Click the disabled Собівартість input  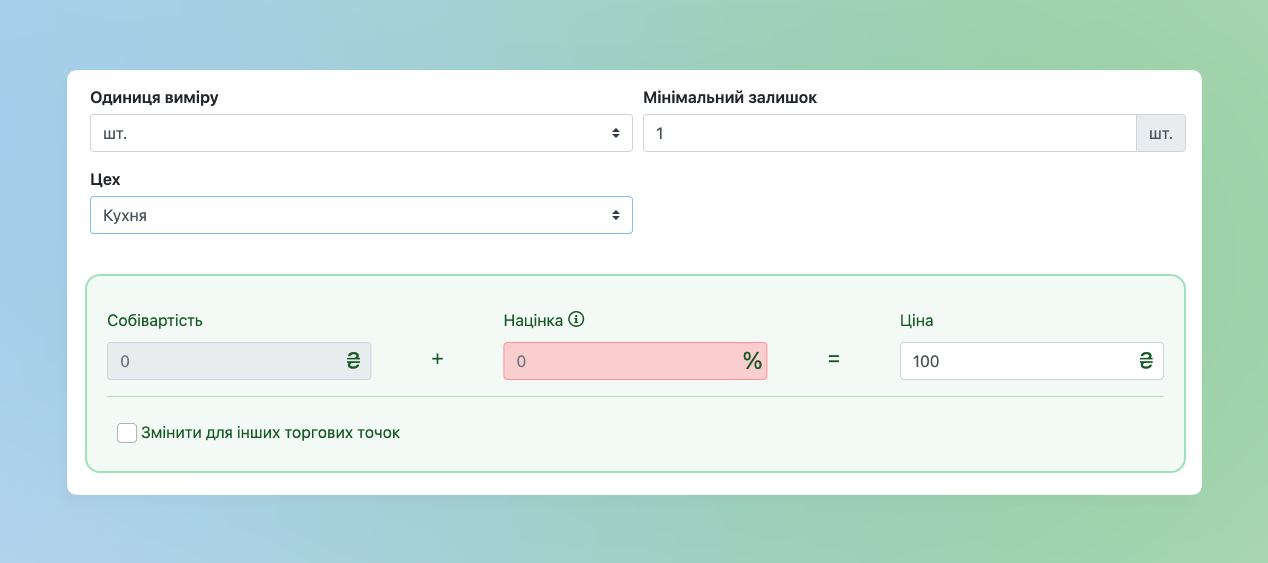point(239,361)
